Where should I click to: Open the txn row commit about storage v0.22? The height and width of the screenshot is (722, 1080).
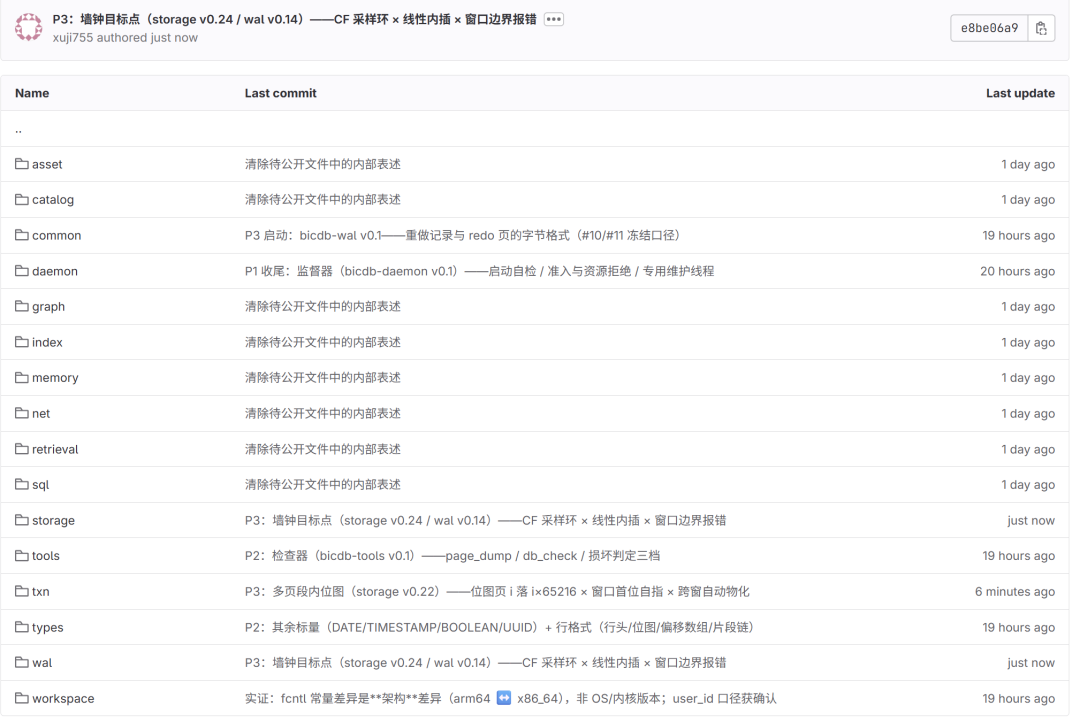point(497,592)
